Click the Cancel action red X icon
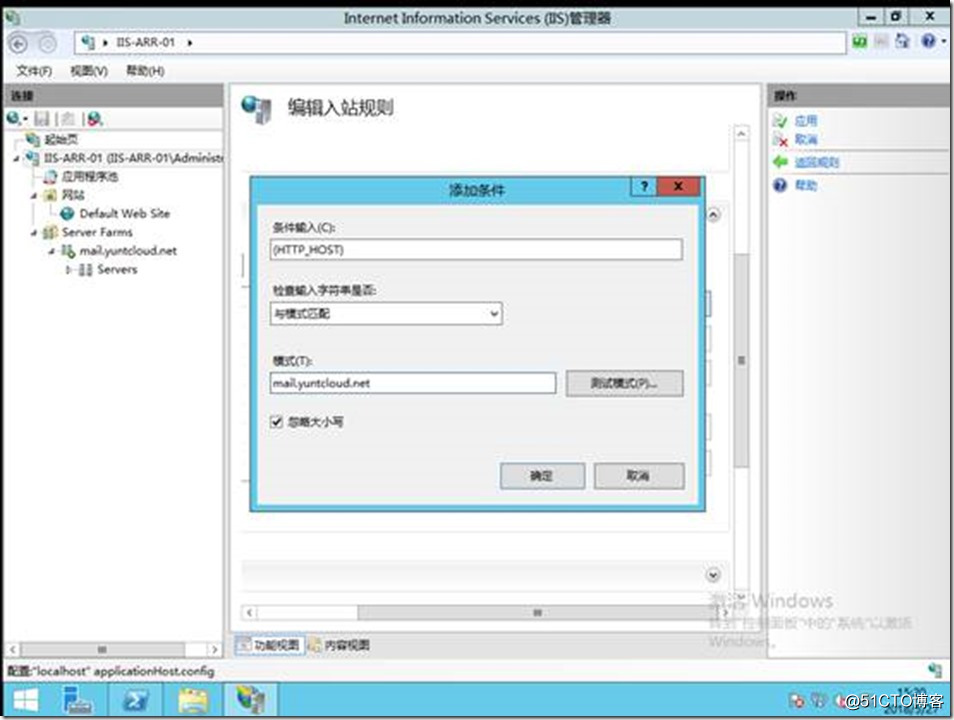The width and height of the screenshot is (954, 720). (x=780, y=140)
